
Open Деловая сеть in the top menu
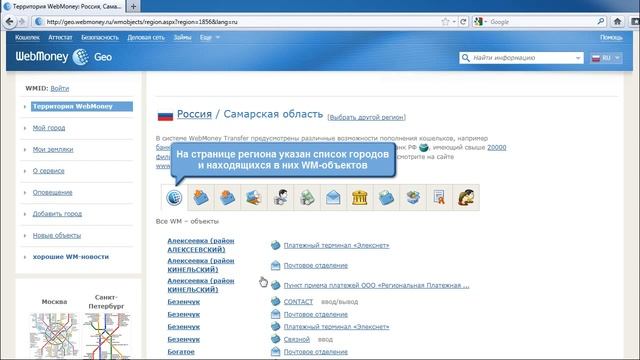[146, 37]
